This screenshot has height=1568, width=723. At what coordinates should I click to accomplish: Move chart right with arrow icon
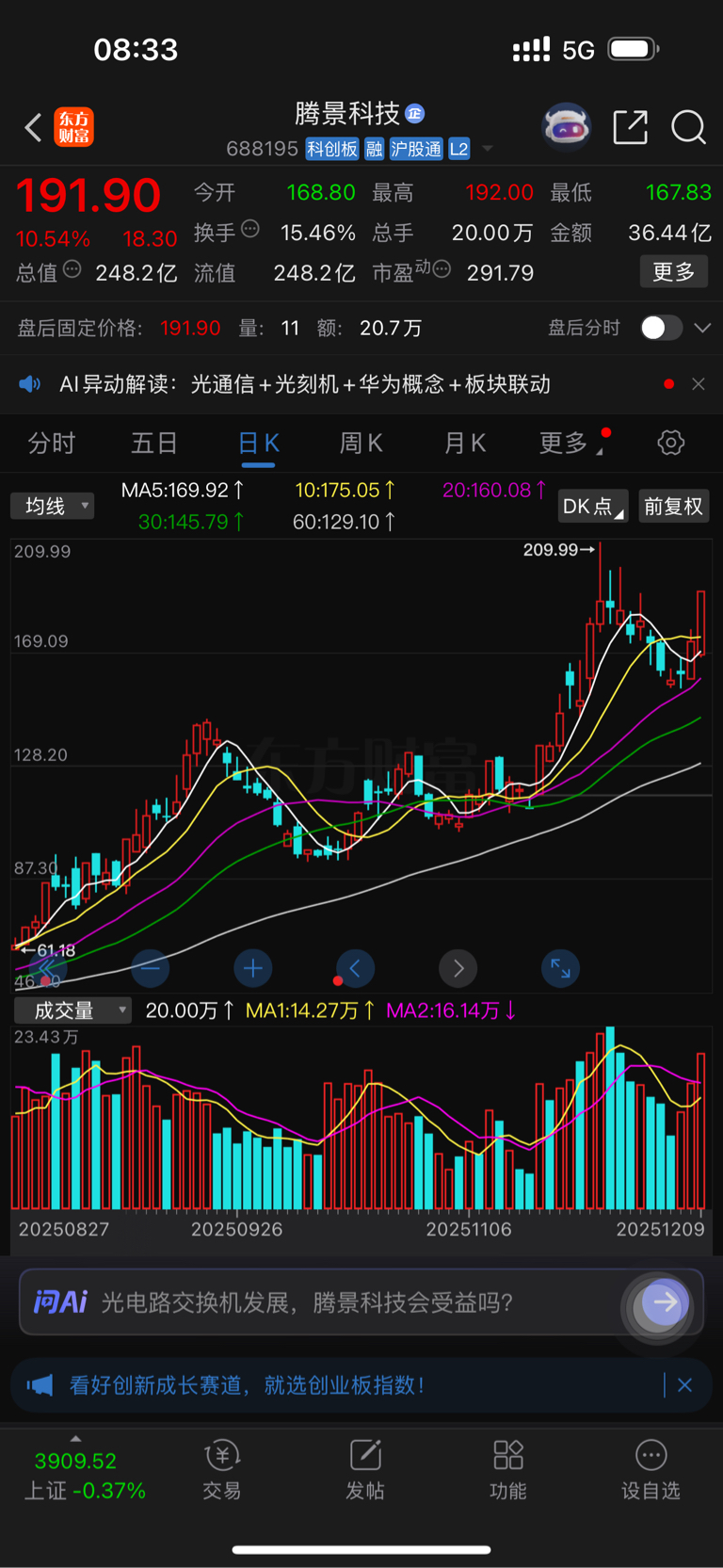458,968
